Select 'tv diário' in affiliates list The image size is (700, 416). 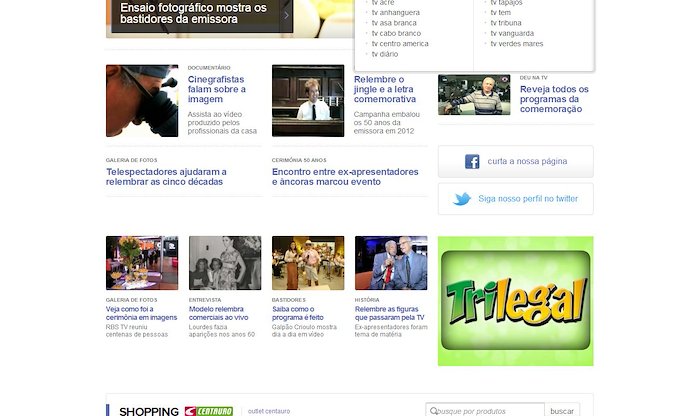[384, 54]
